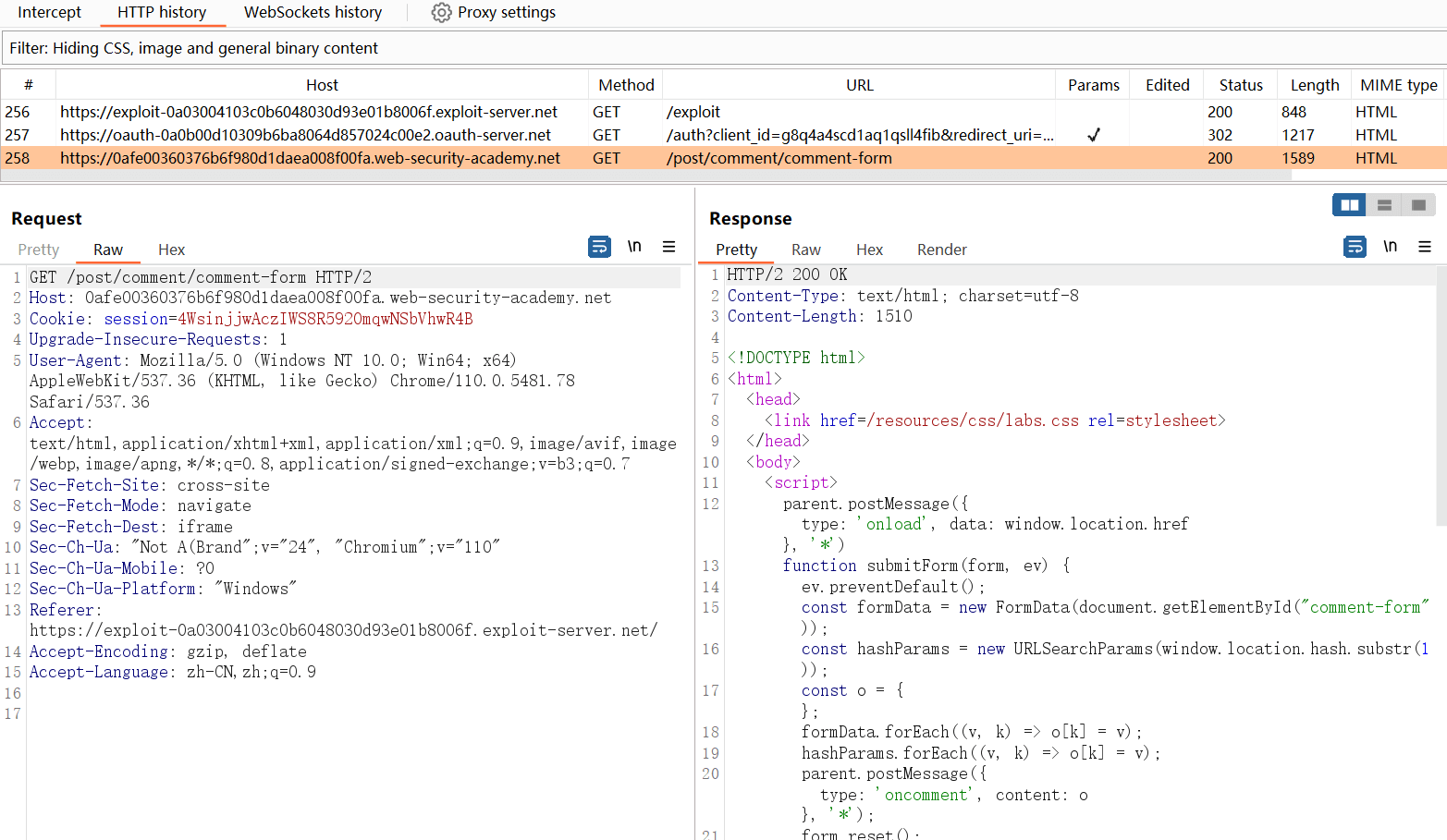Toggle word wrap in Response panel
The height and width of the screenshot is (840, 1447).
(1355, 247)
